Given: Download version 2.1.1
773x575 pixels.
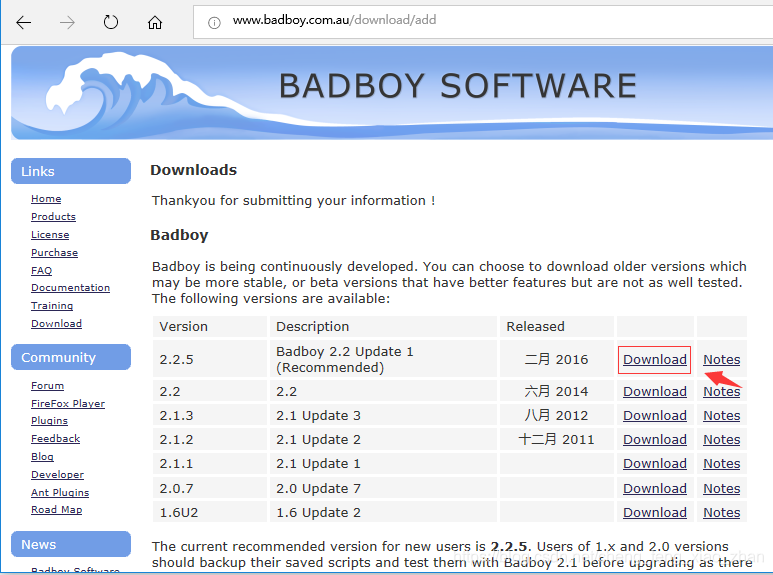Looking at the screenshot, I should (655, 464).
